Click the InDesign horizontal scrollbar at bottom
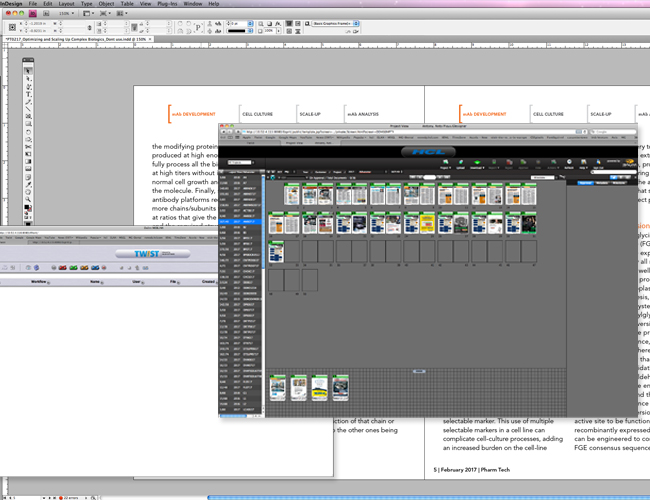This screenshot has height=500, width=650. [428, 497]
